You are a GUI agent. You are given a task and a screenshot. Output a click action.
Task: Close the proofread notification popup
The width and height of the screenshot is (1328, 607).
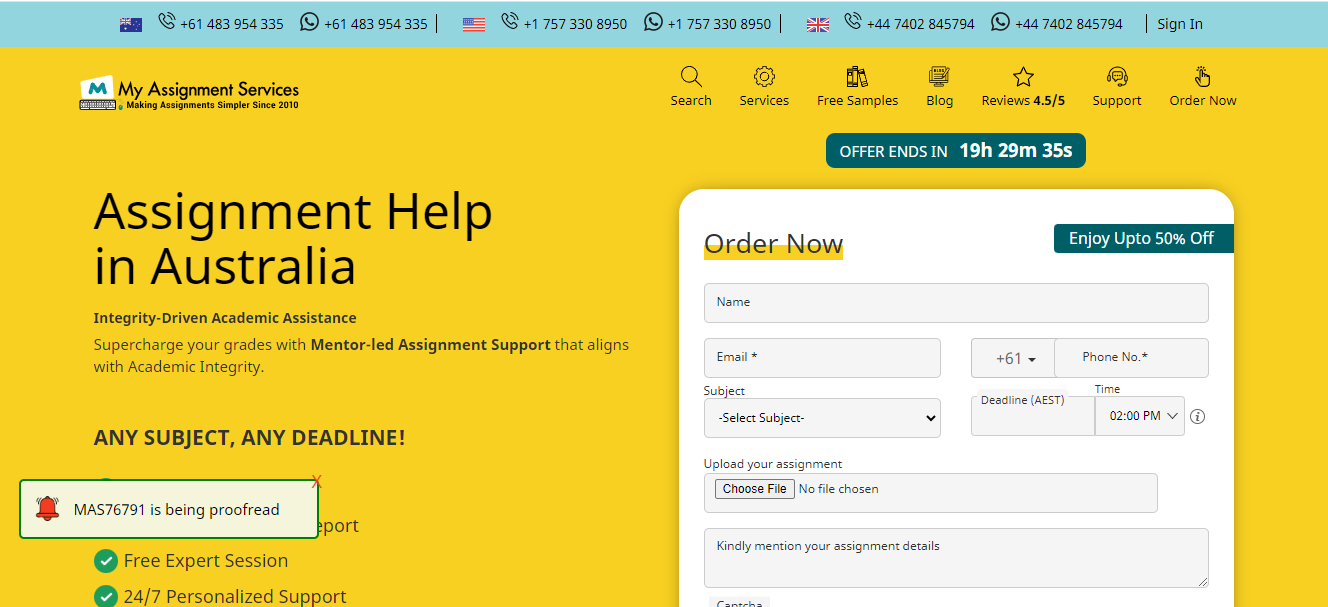tap(317, 483)
